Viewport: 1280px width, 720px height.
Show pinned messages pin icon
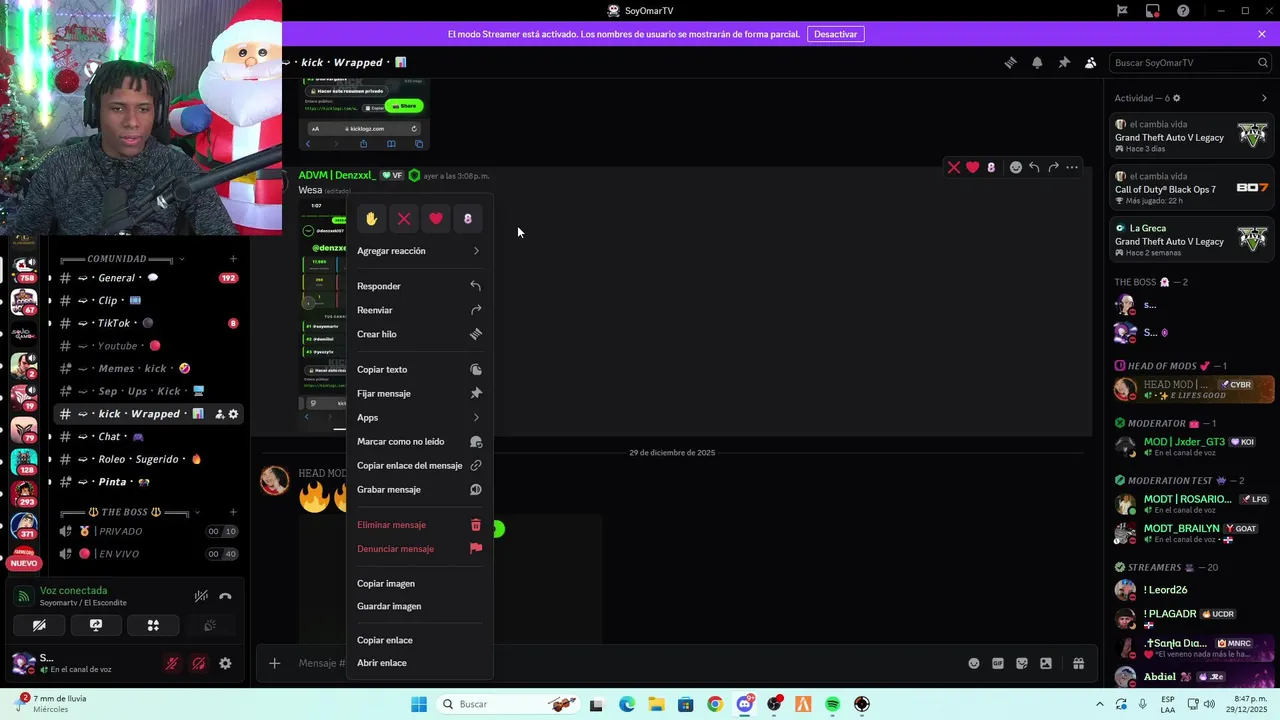coord(1064,62)
